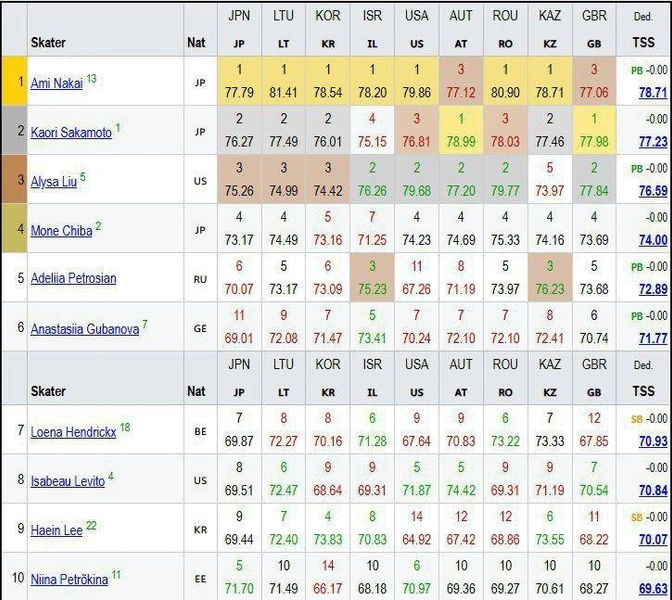
Task: Open Haein Lee's total segment score link
Action: click(x=653, y=540)
